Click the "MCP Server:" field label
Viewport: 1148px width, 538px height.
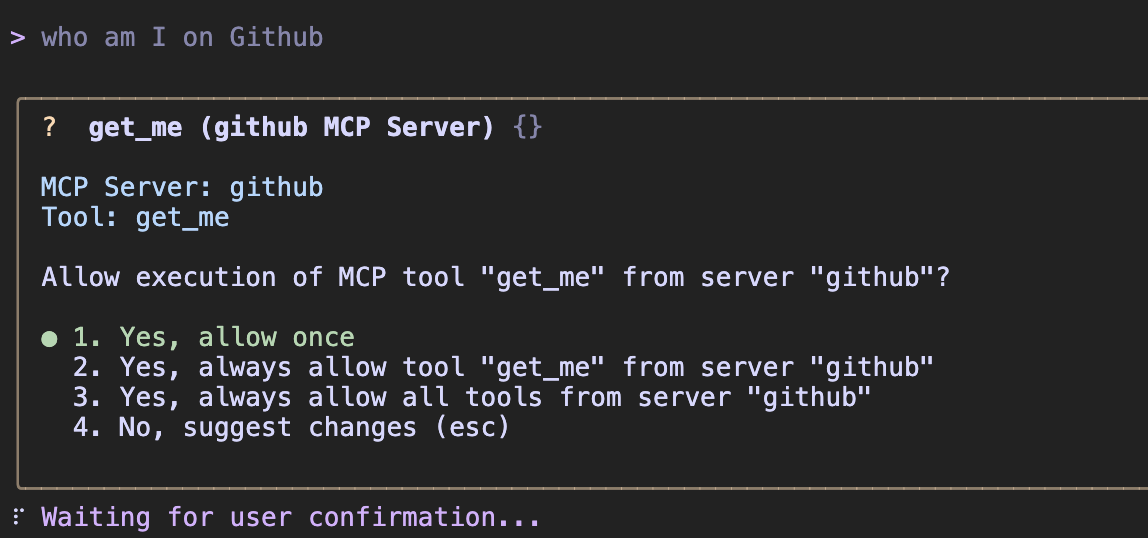pyautogui.click(x=127, y=188)
